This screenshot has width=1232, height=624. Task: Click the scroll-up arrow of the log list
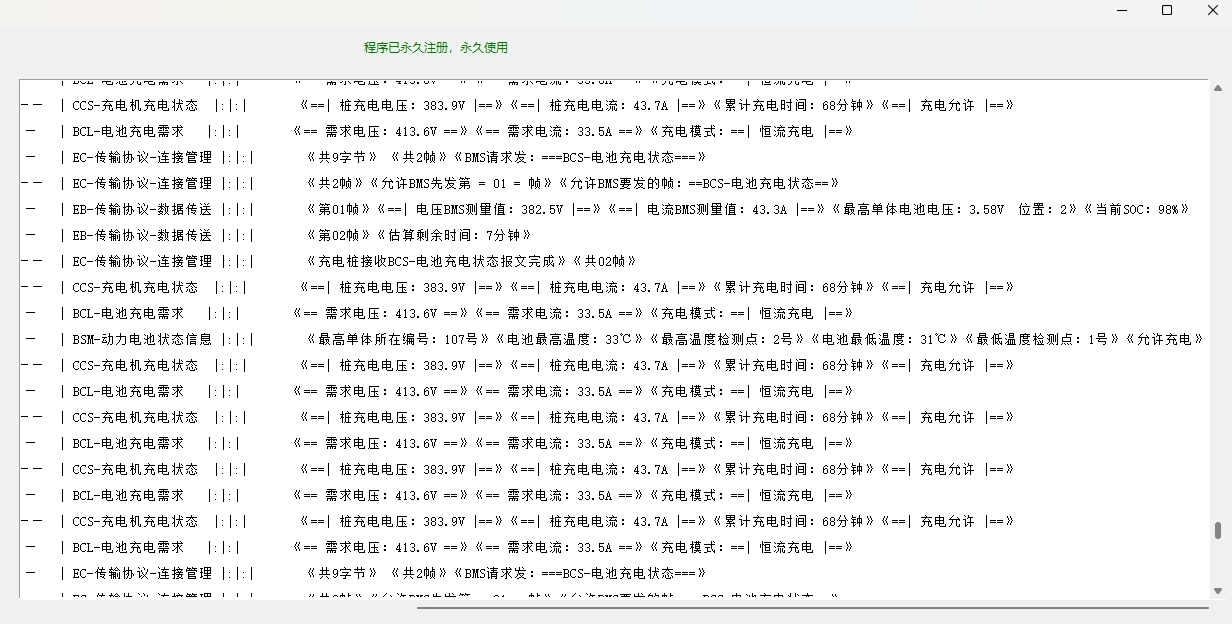[1217, 88]
